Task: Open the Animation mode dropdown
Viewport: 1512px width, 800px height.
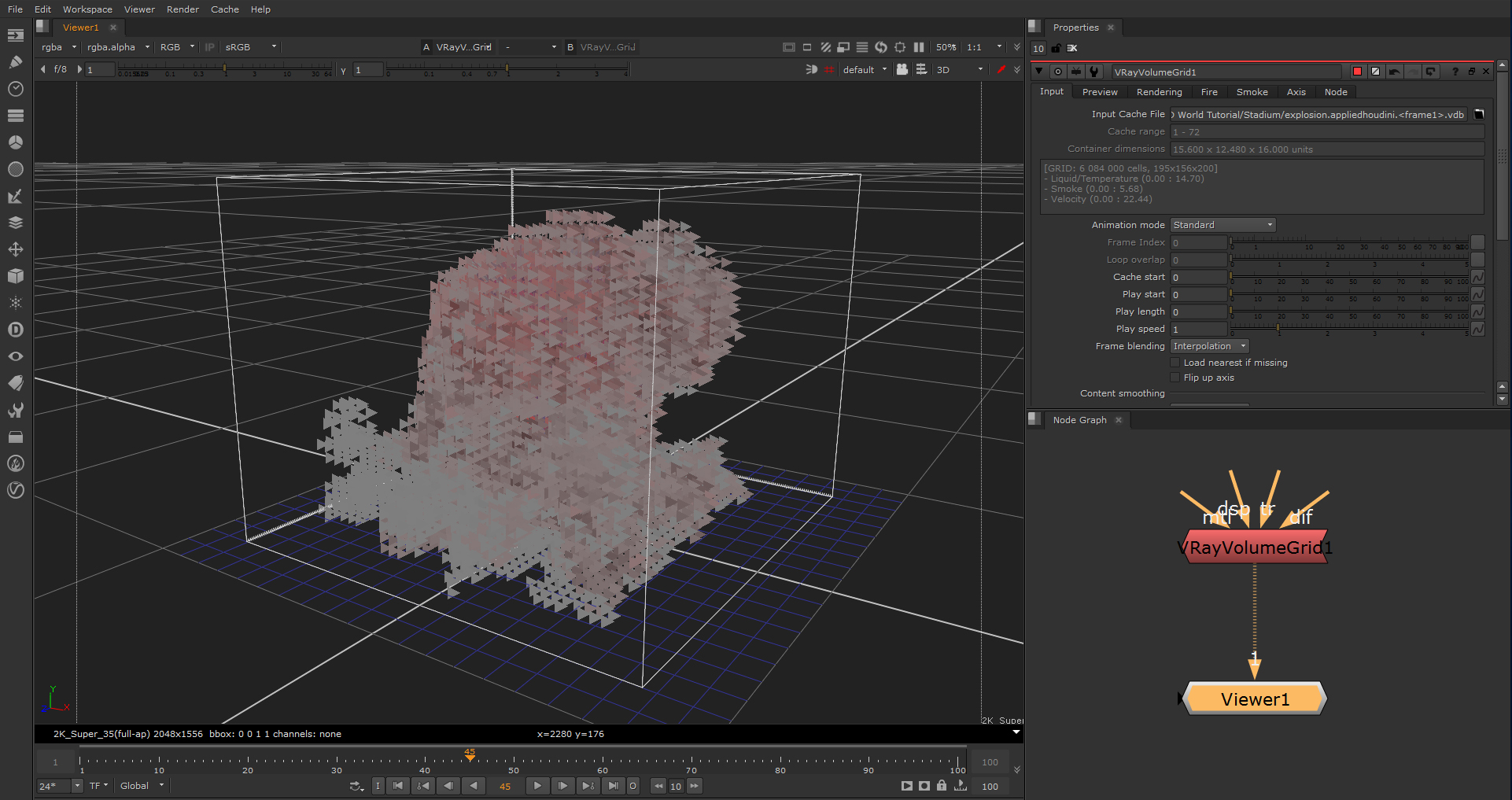Action: click(x=1223, y=225)
